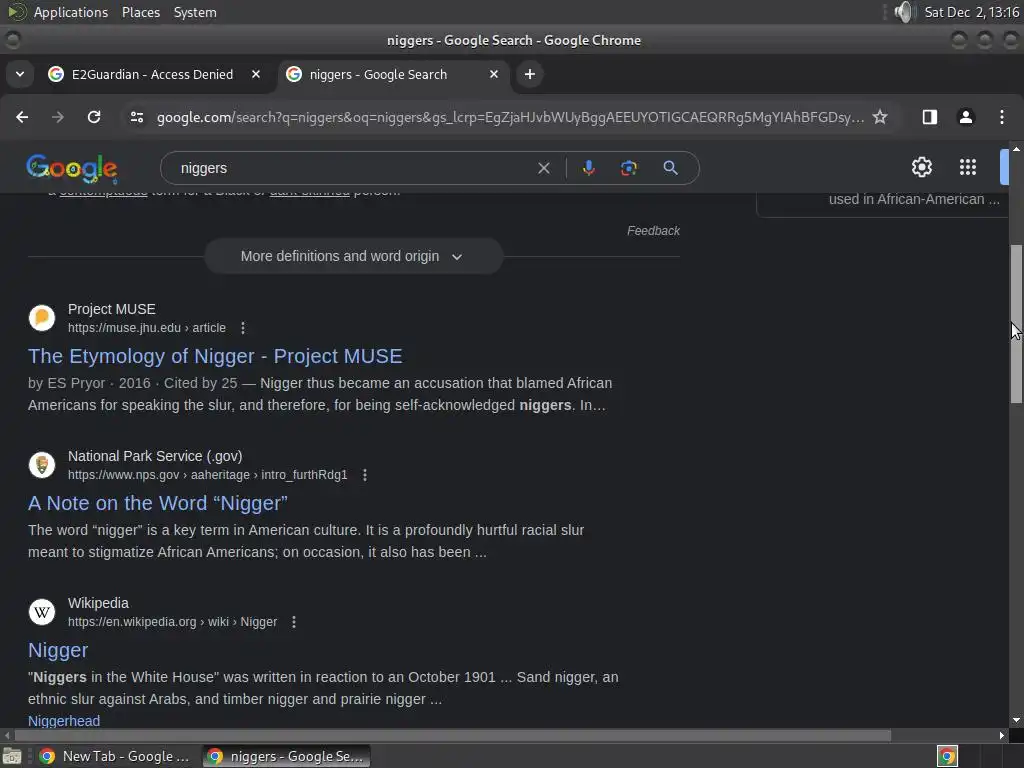Screen dimensions: 1024x768
Task: Open the National Park Service result title
Action: pyautogui.click(x=158, y=503)
